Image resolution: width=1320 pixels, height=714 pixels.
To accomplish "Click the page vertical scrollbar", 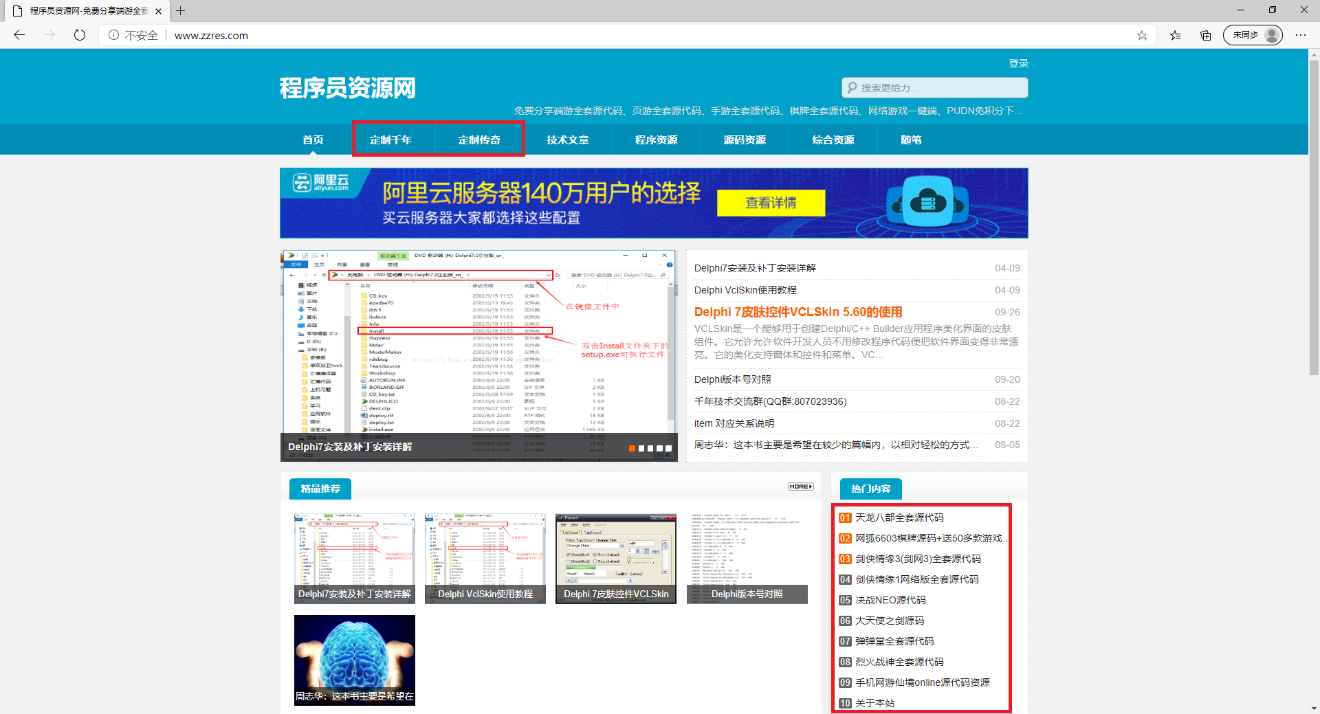I will pyautogui.click(x=1313, y=210).
